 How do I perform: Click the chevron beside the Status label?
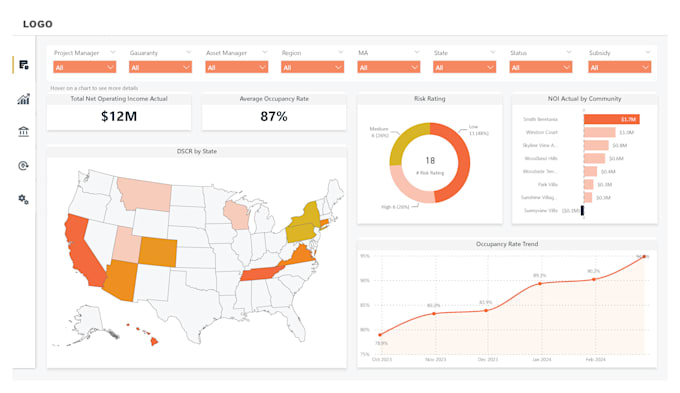(569, 52)
